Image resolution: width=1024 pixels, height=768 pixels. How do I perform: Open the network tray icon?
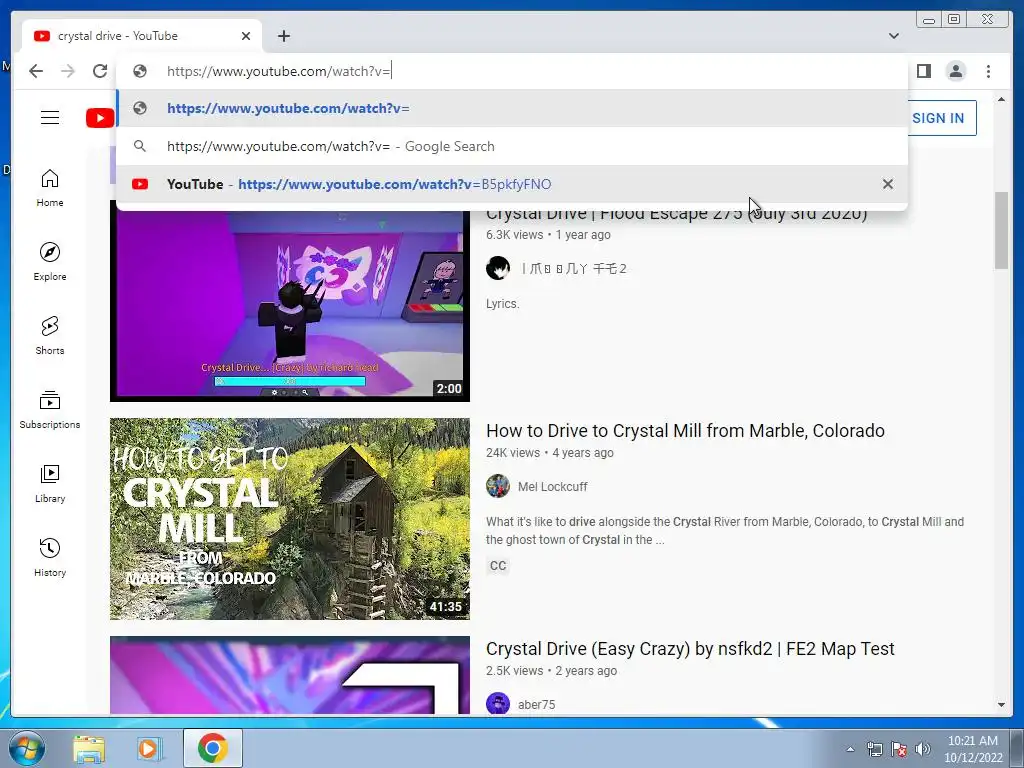[x=874, y=749]
